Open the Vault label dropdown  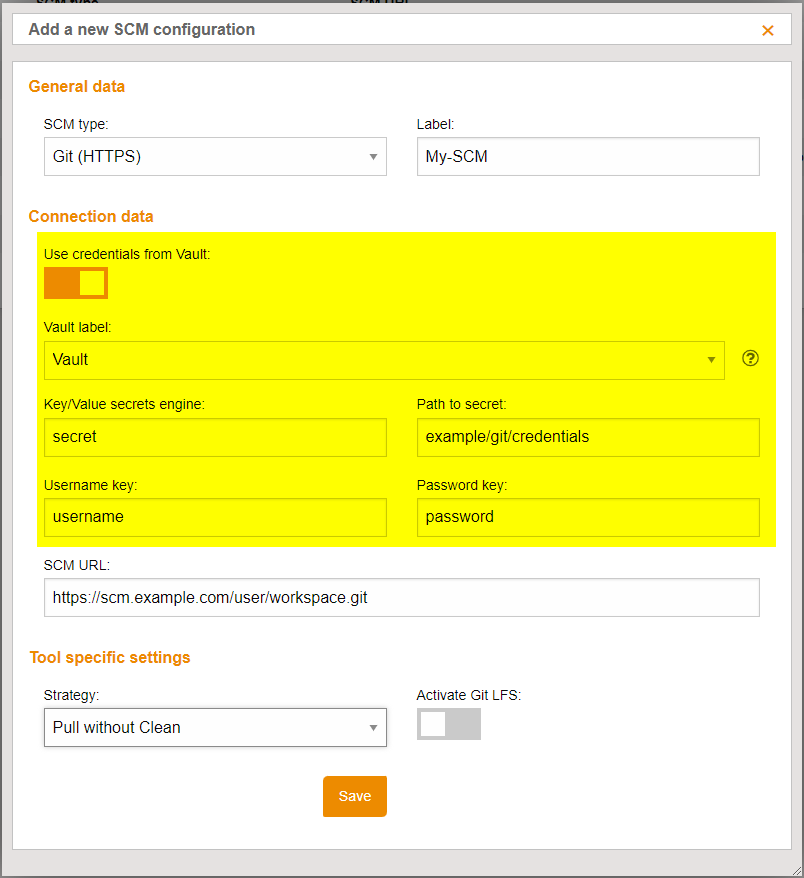point(385,360)
